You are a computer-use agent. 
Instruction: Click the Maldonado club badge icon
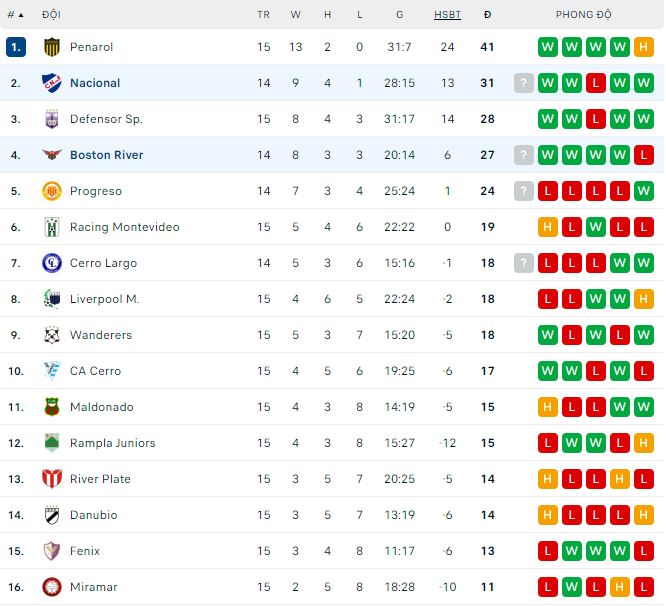[x=52, y=406]
